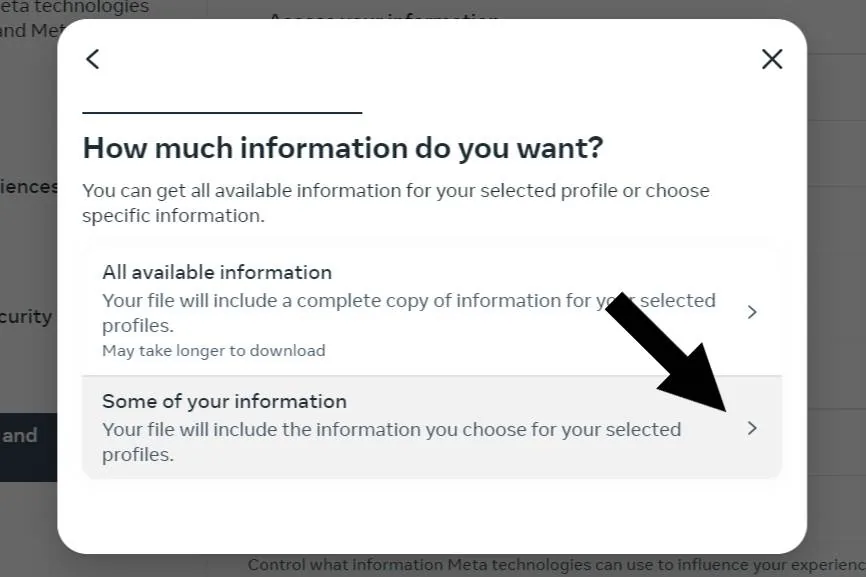The width and height of the screenshot is (866, 577).
Task: Expand All available information via its chevron
Action: (x=752, y=312)
